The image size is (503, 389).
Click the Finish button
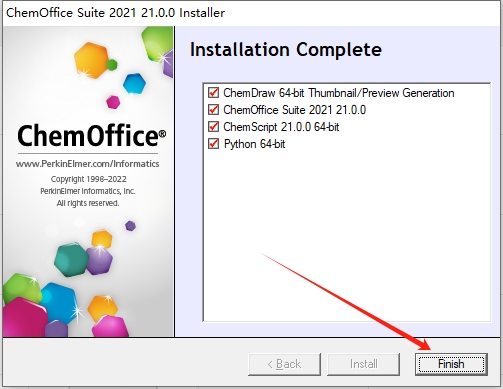coord(451,364)
